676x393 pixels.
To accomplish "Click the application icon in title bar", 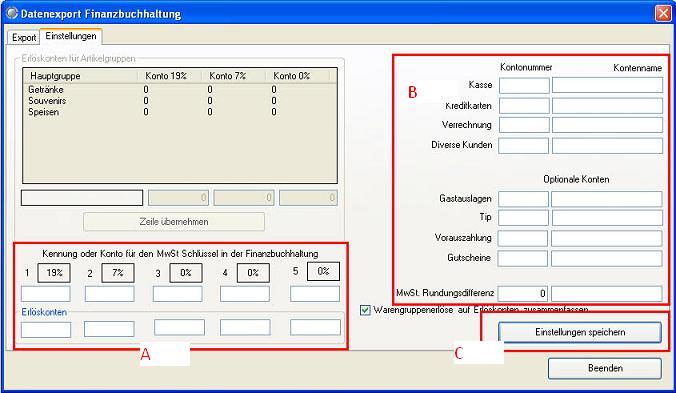I will 12,13.
